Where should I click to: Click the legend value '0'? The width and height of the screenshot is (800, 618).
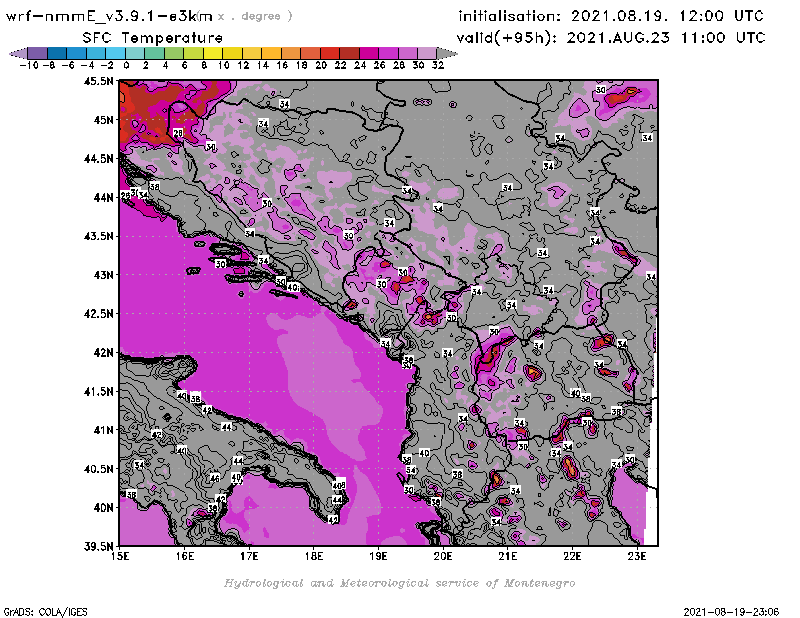coord(126,65)
